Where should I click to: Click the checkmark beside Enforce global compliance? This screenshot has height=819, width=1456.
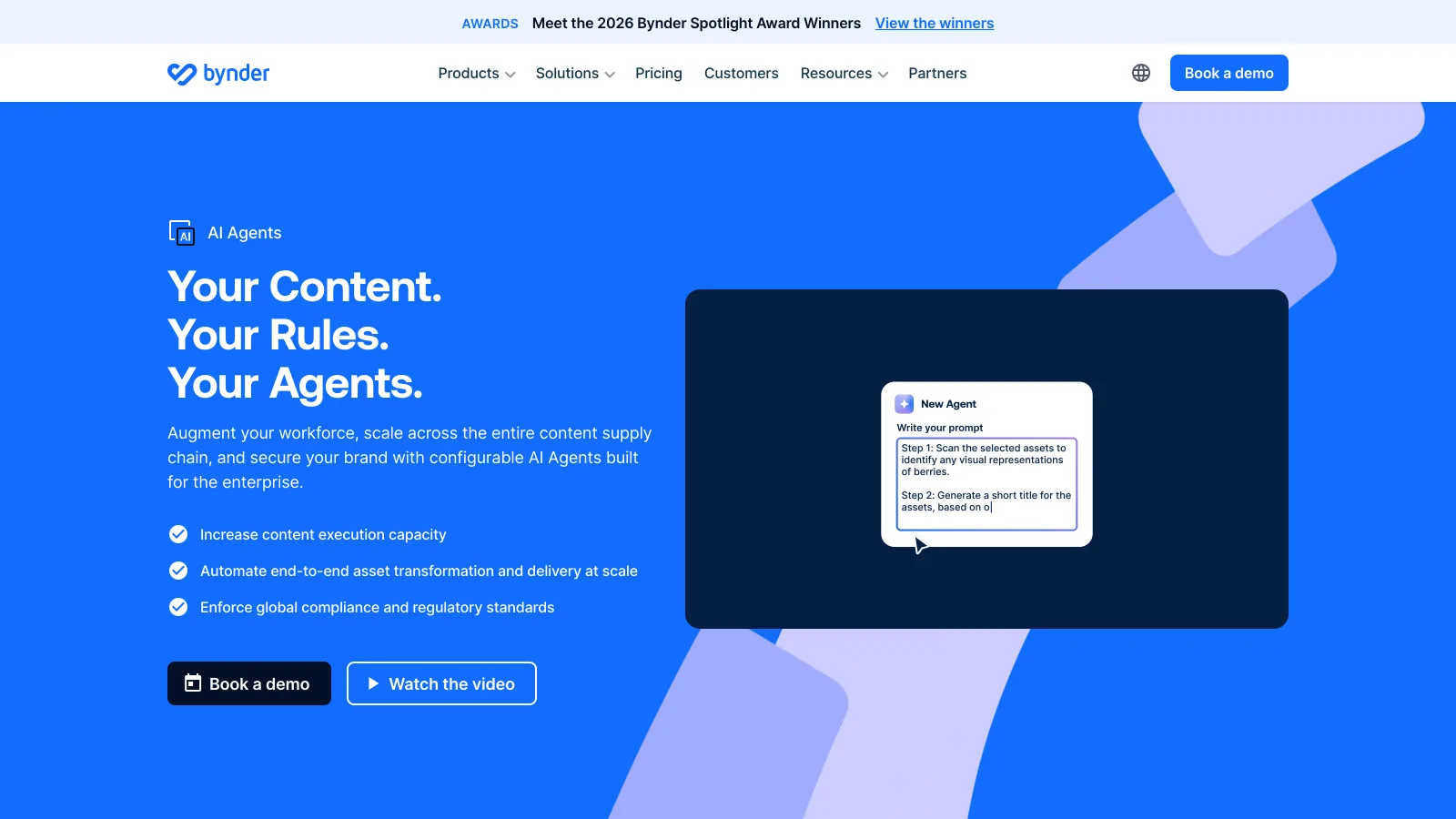178,607
